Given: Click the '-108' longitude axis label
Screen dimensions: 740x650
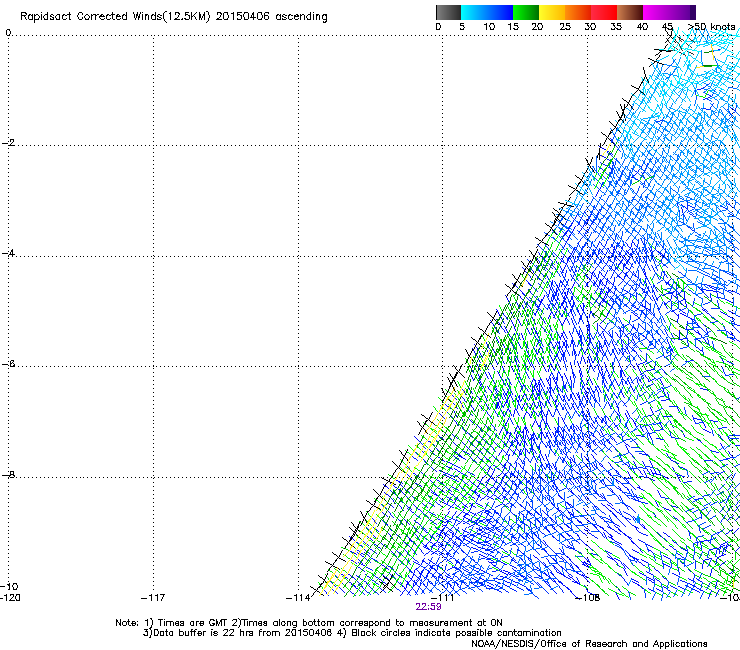Looking at the screenshot, I should point(588,598).
